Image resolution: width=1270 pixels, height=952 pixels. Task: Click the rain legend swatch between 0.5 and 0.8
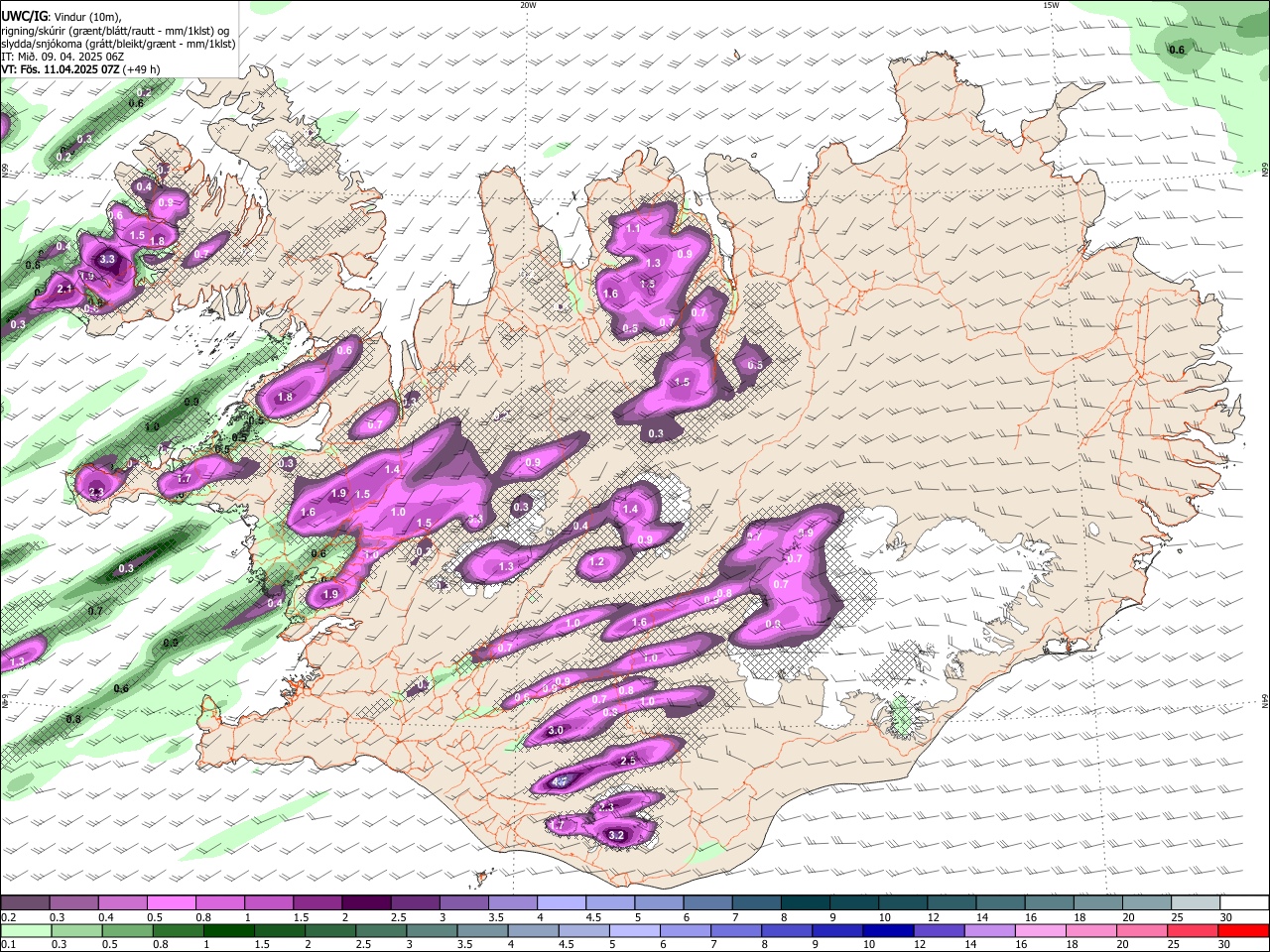[x=128, y=931]
